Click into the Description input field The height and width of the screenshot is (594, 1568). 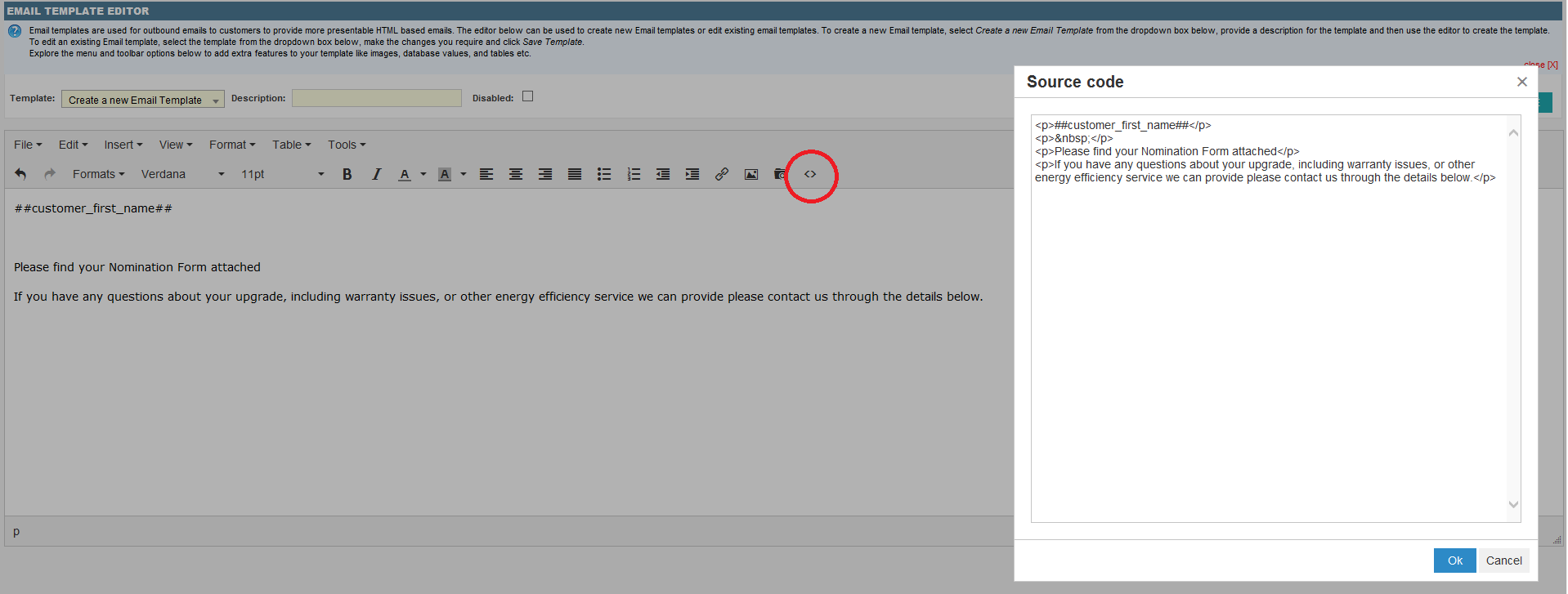tap(376, 98)
